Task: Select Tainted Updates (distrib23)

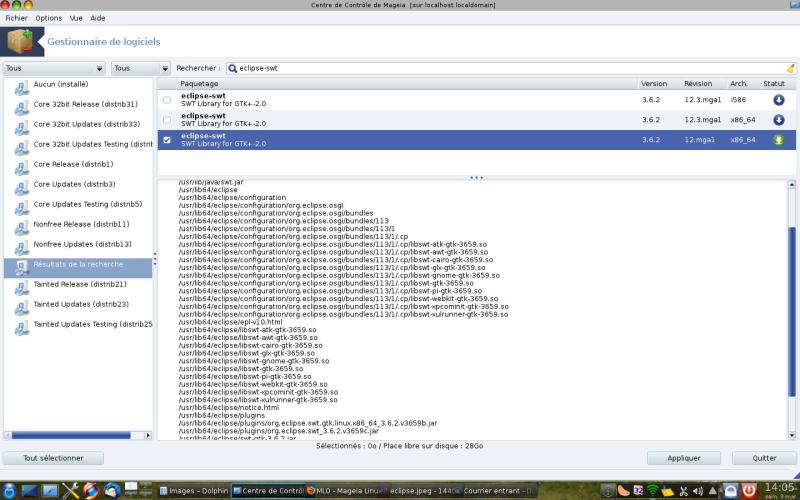Action: (78, 308)
